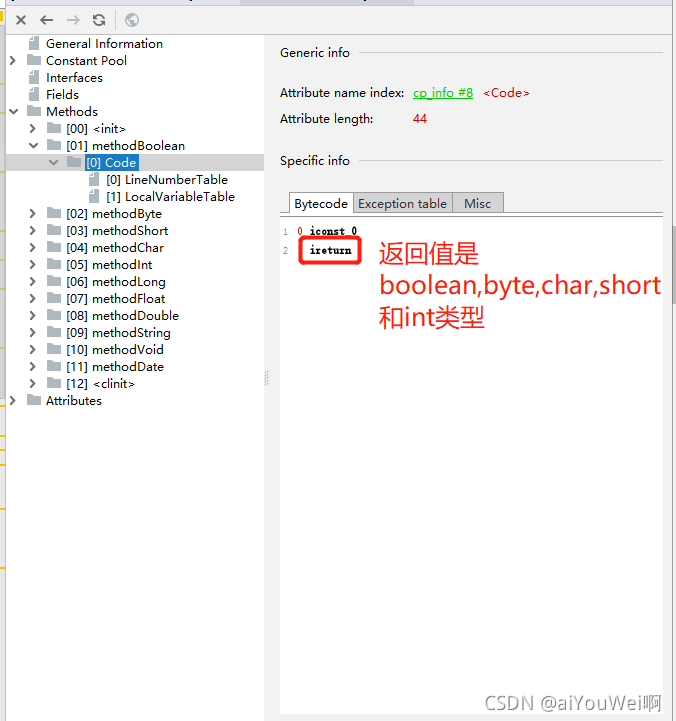Click the LineNumberTable file icon
Screen dimensions: 676x721
[x=94, y=179]
